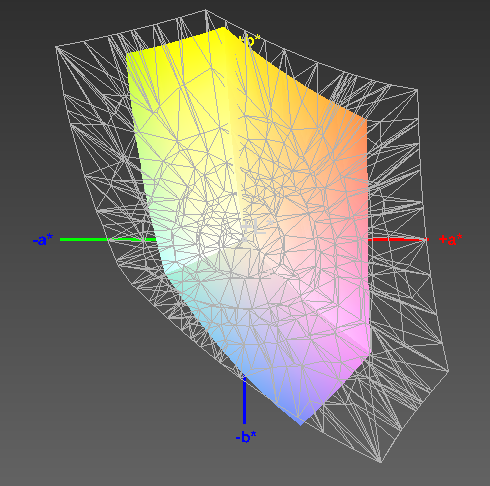Click the red +a* axis line
This screenshot has height=486, width=490.
coord(398,240)
